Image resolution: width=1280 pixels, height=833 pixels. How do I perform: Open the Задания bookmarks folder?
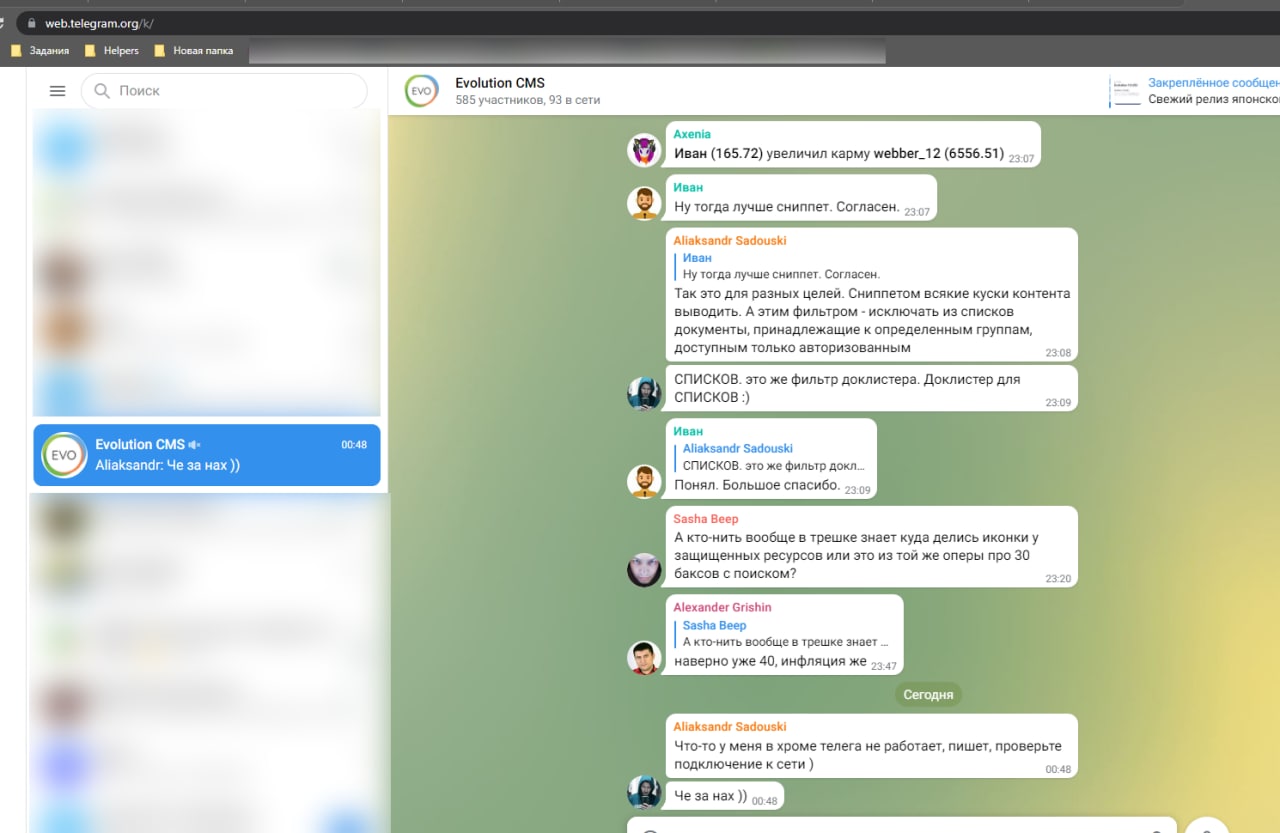point(41,51)
